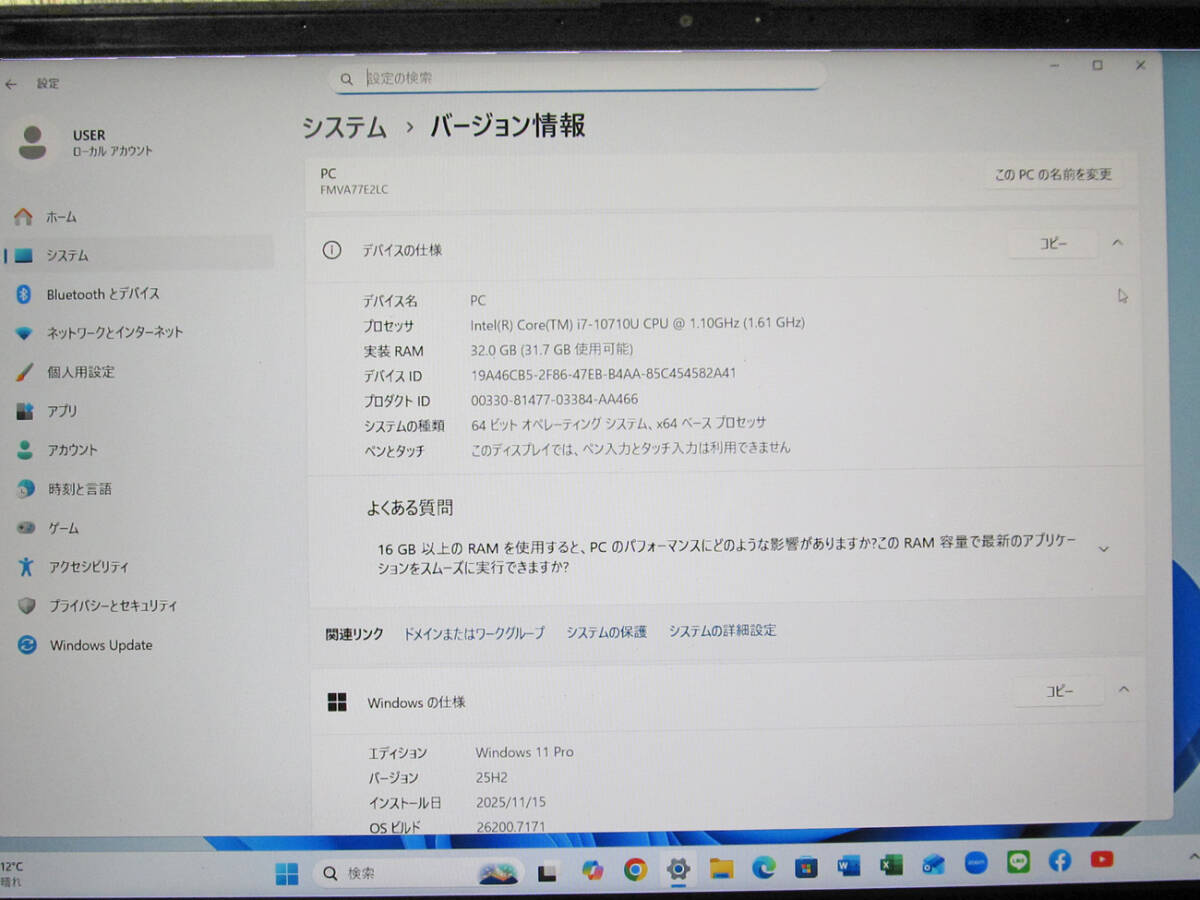Focus the 設定の検索 search field
1200x900 pixels.
pyautogui.click(x=578, y=77)
